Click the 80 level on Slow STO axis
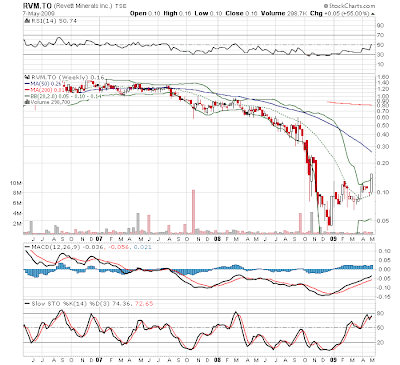This screenshot has width=400, height=365. coord(381,313)
